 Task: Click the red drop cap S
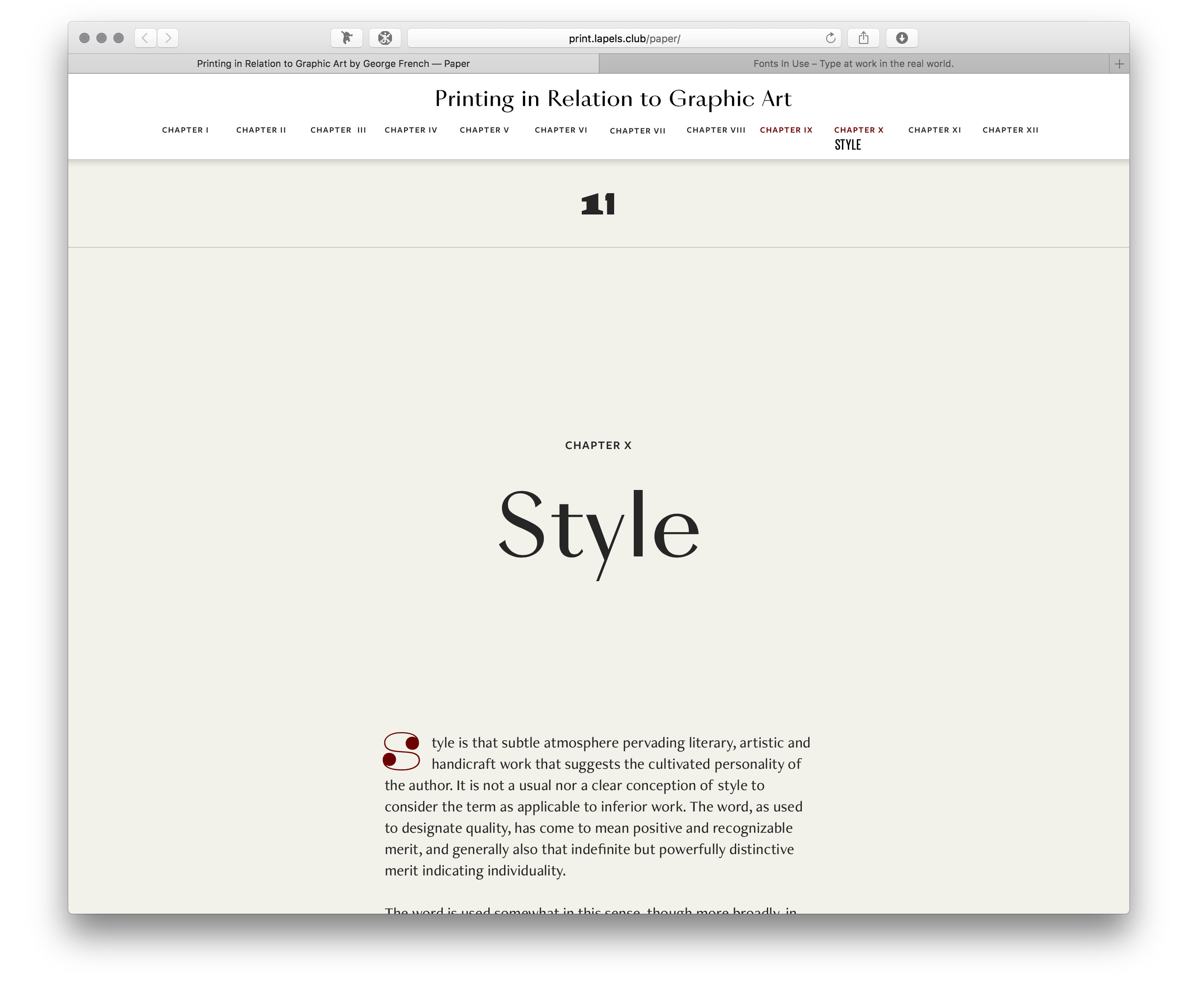(x=401, y=751)
